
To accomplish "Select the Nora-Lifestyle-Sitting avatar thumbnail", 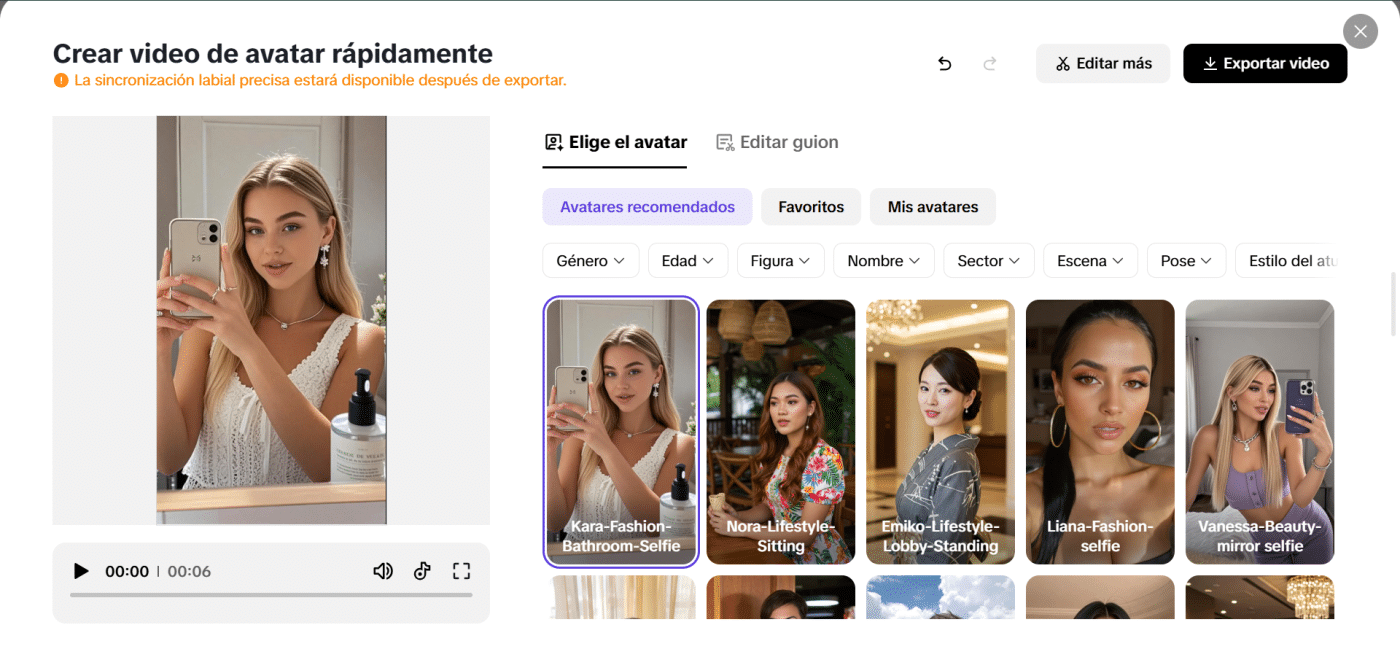I will point(780,431).
